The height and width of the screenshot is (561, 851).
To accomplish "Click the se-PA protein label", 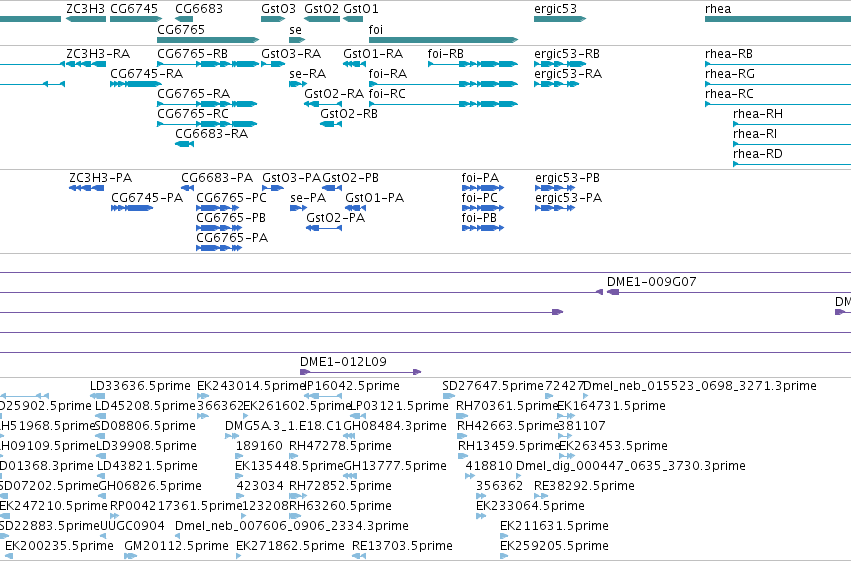I will click(x=308, y=198).
